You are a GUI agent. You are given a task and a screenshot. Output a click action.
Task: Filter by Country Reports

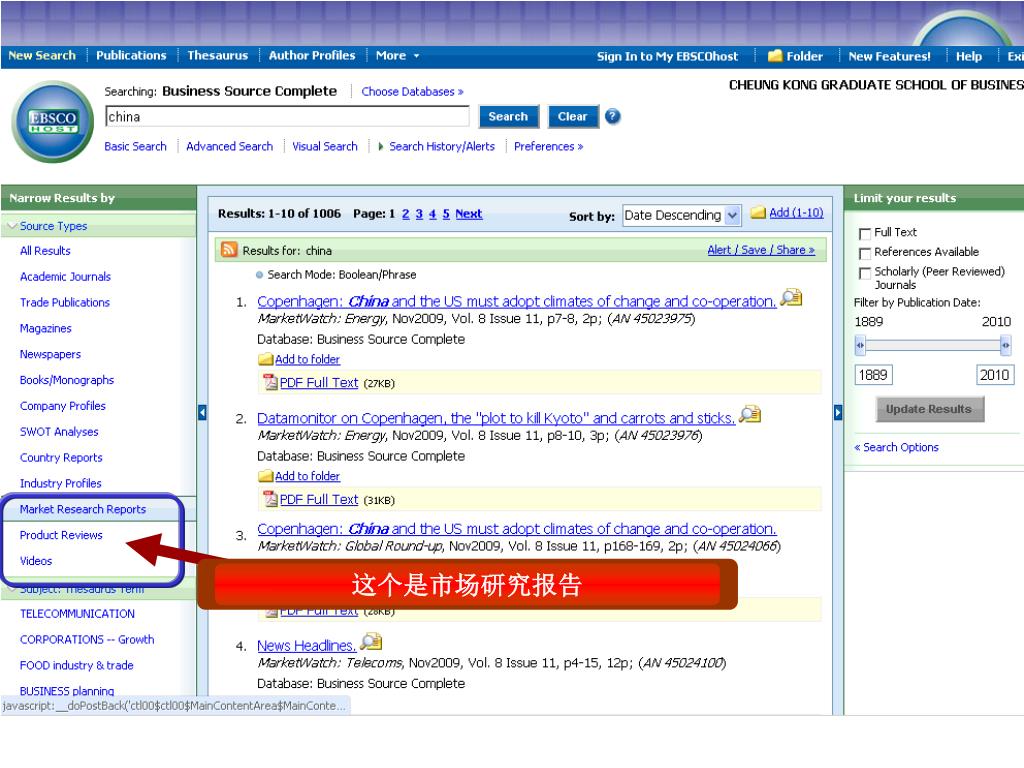(61, 458)
